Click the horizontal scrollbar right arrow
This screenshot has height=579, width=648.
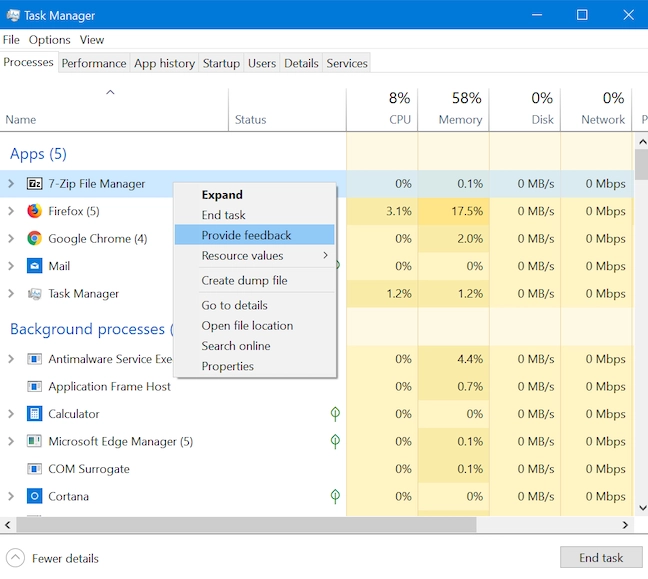pos(625,524)
